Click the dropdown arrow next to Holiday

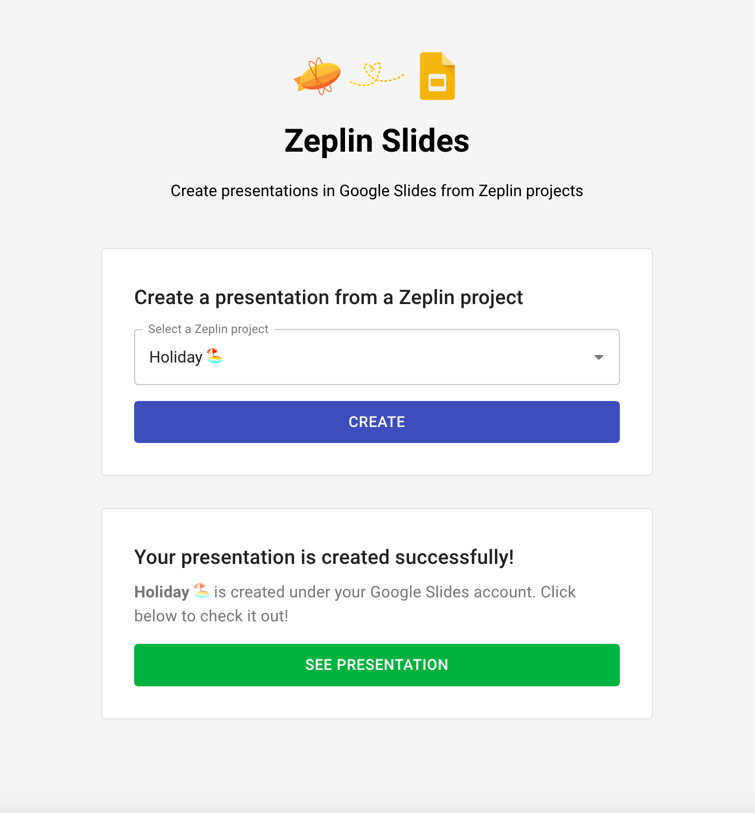coord(598,356)
